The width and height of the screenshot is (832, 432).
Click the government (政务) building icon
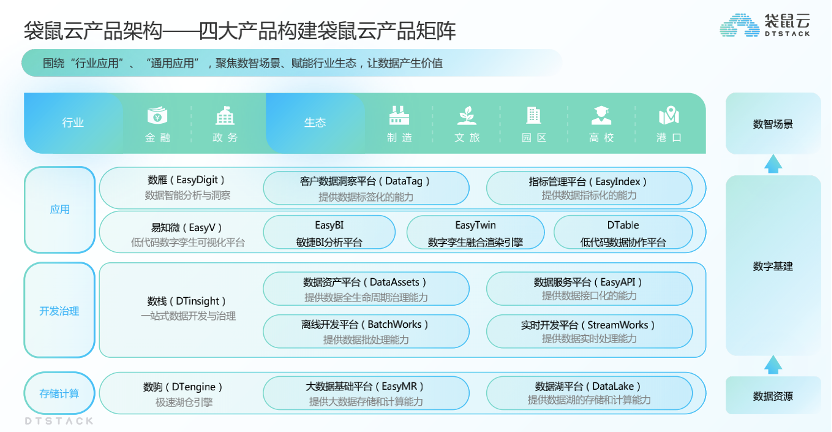(x=225, y=115)
